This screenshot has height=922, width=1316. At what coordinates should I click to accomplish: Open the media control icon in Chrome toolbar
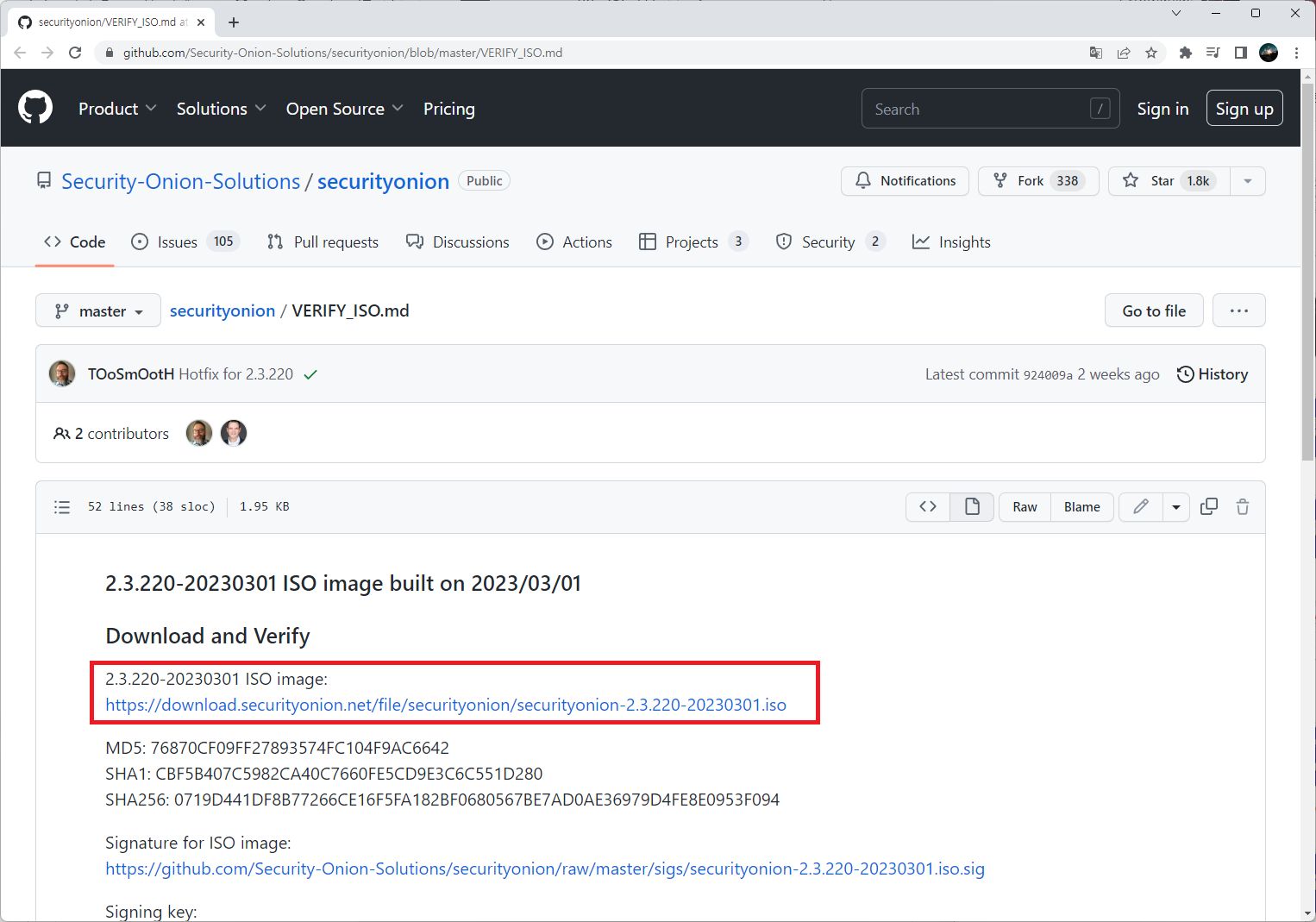[x=1213, y=53]
